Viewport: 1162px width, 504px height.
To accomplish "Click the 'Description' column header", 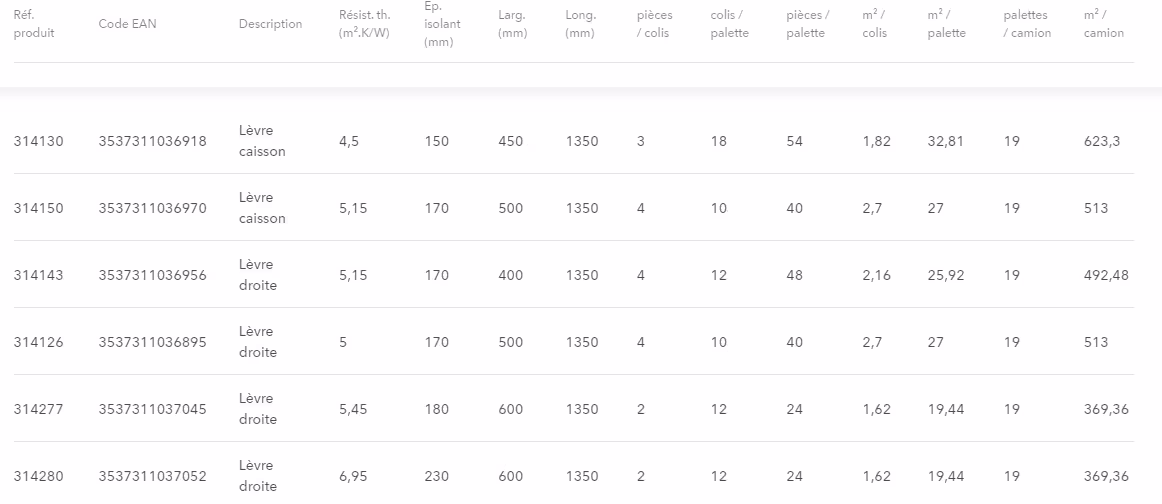I will click(x=270, y=24).
